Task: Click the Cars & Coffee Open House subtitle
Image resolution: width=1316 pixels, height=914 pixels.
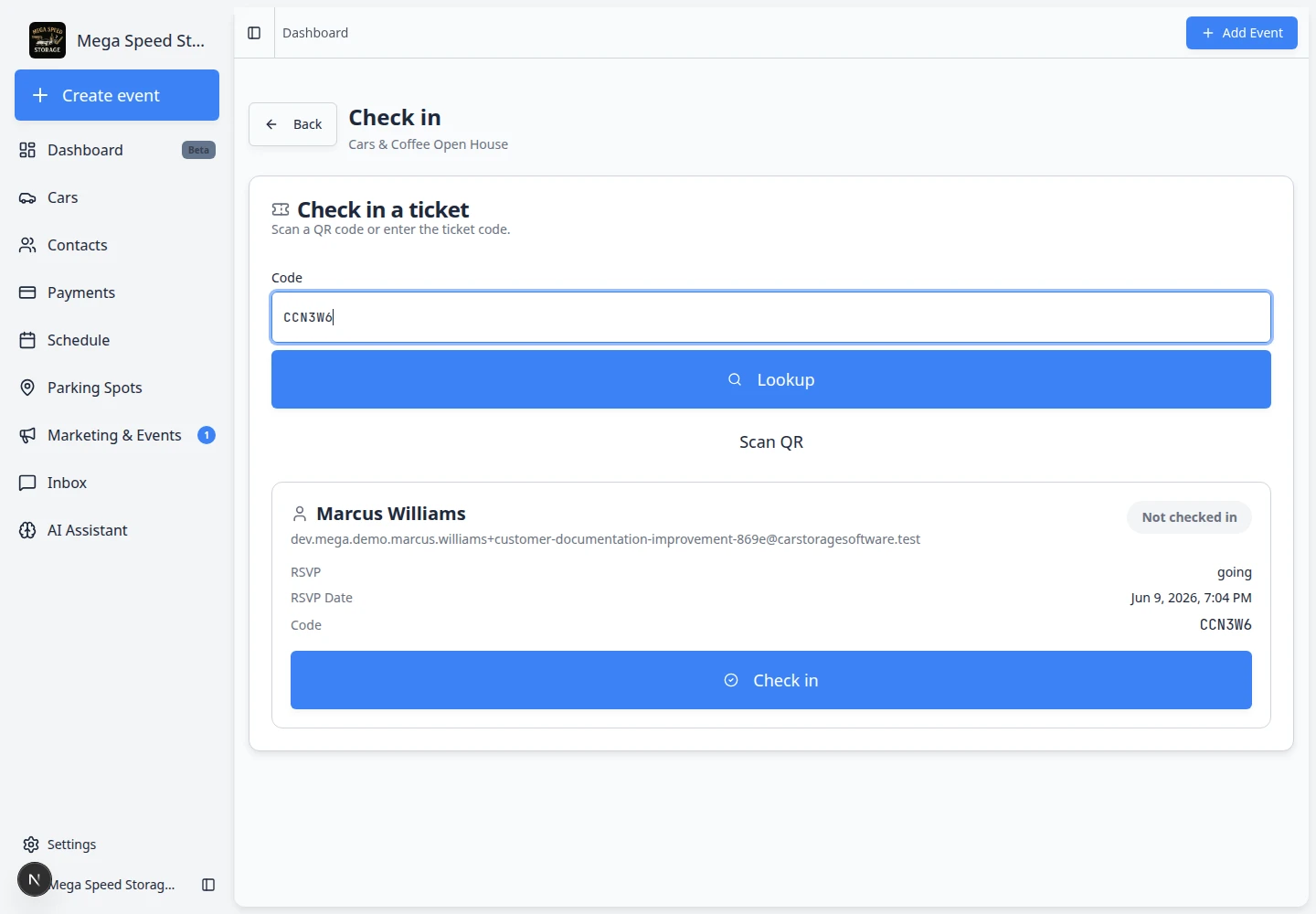Action: pos(428,144)
